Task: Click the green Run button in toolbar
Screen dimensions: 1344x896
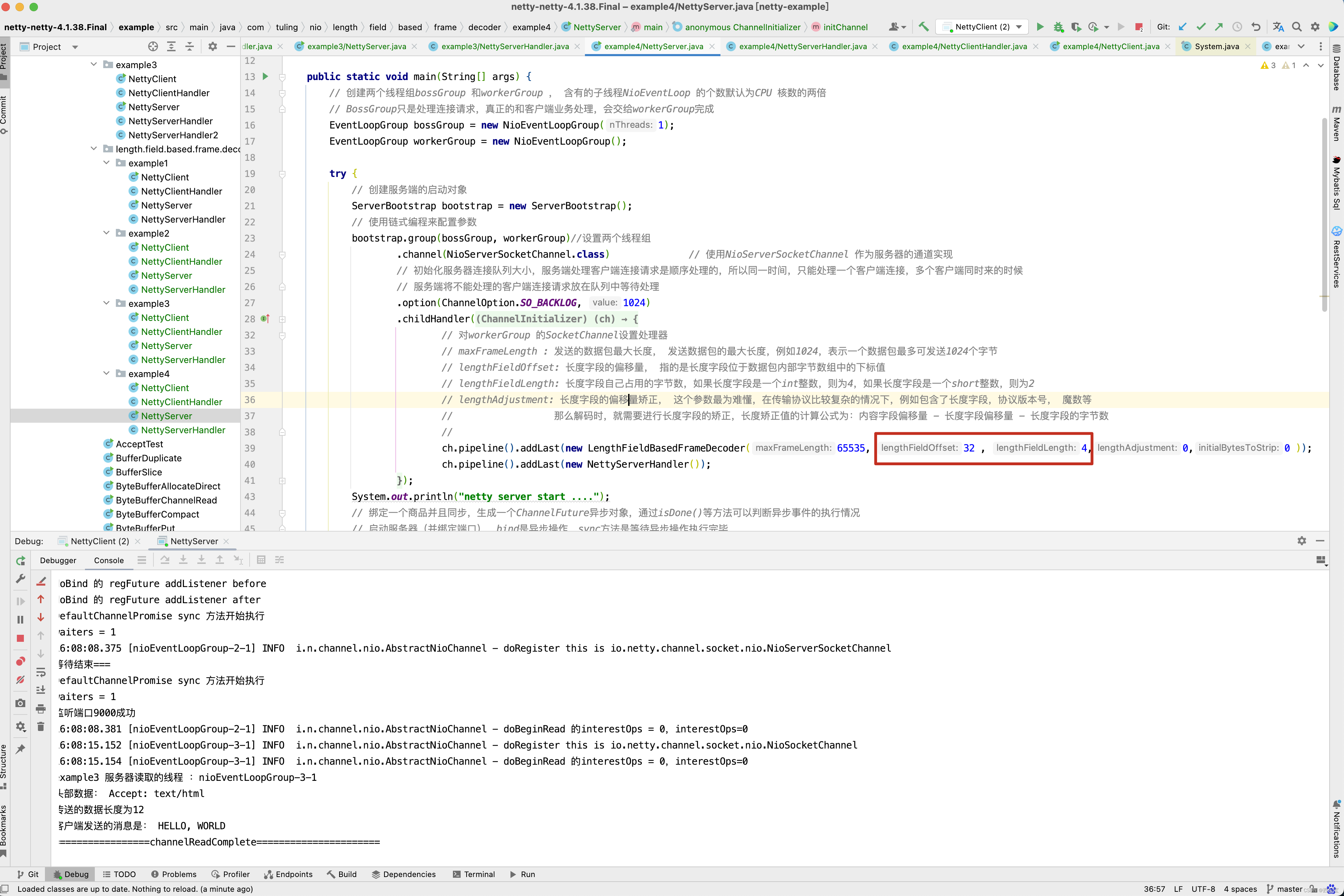Action: point(1040,27)
